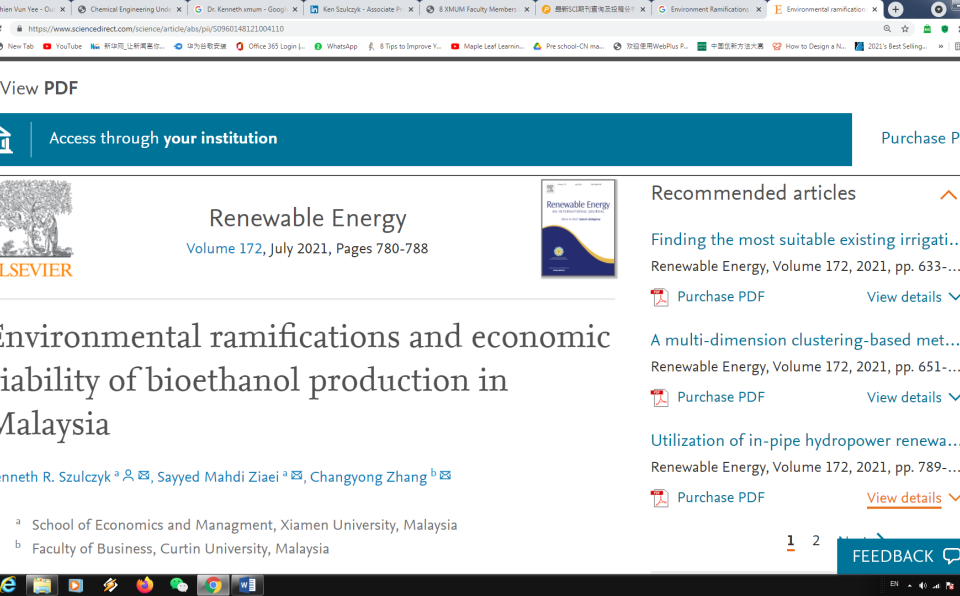Click the YouTube bookmark in bookmarks bar
The height and width of the screenshot is (596, 960).
[62, 46]
